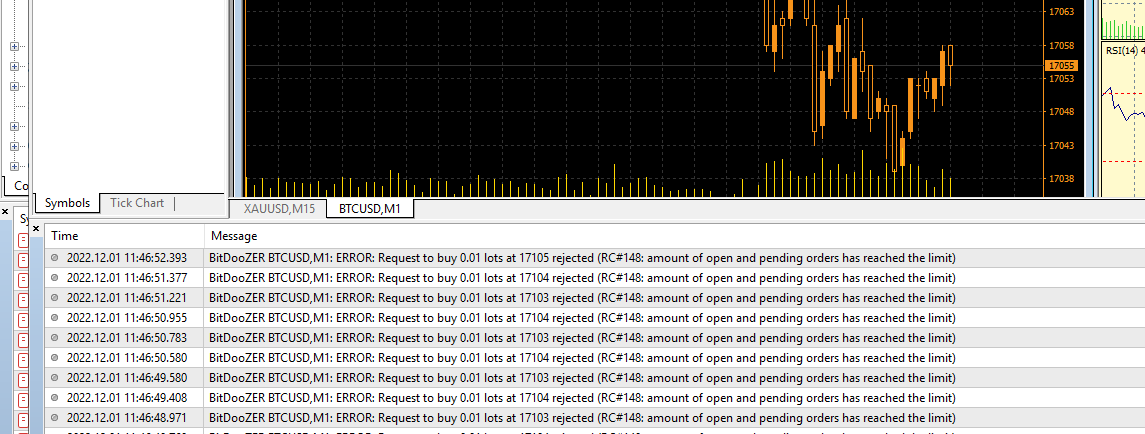Click the 17043 price axis label

pyautogui.click(x=1061, y=145)
